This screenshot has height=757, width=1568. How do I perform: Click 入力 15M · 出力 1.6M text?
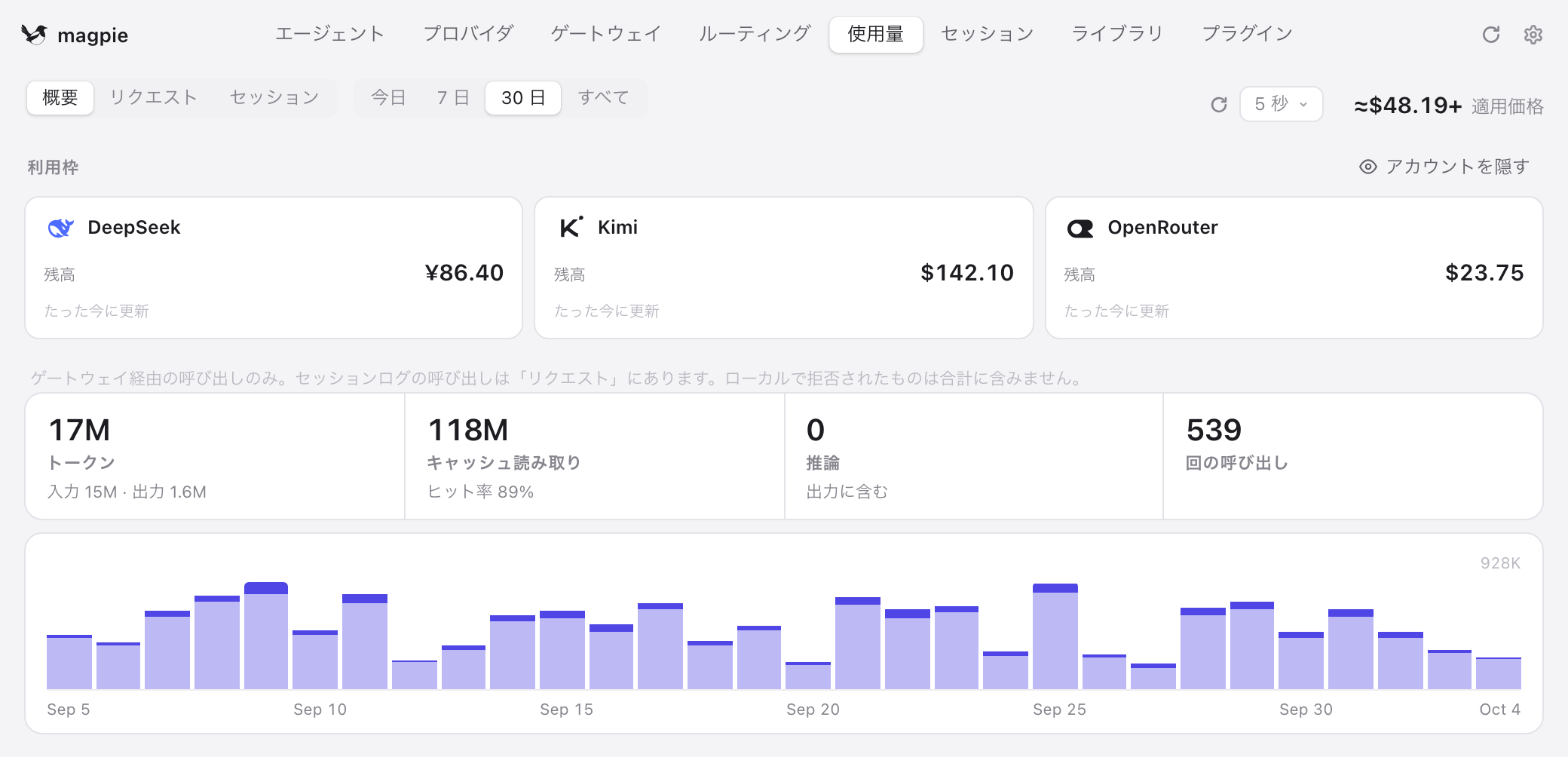127,492
